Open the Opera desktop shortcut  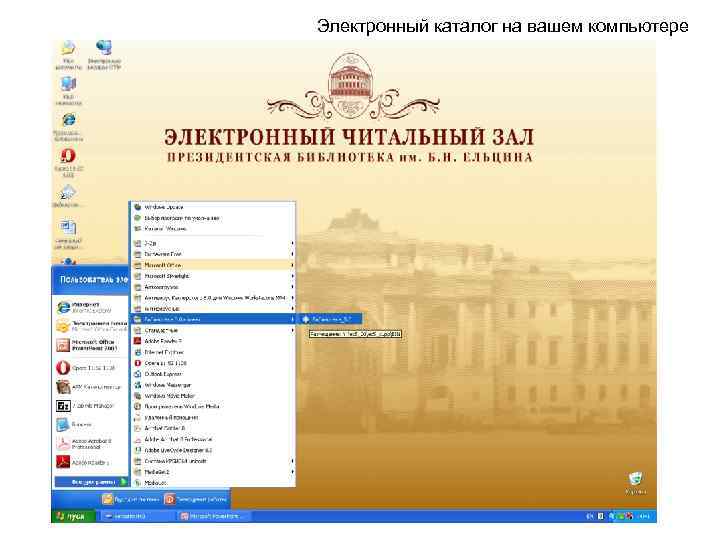[68, 163]
